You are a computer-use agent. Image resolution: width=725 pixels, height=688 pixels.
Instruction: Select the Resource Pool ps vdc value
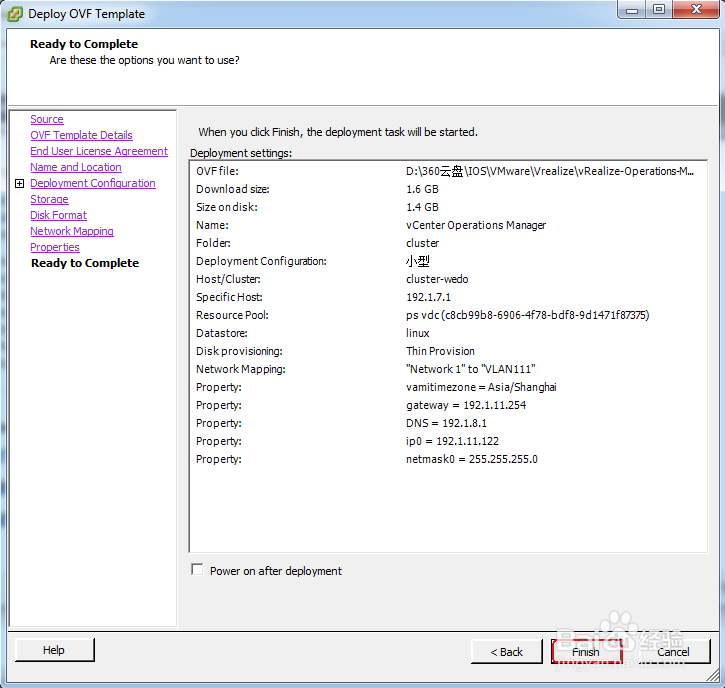(x=528, y=315)
